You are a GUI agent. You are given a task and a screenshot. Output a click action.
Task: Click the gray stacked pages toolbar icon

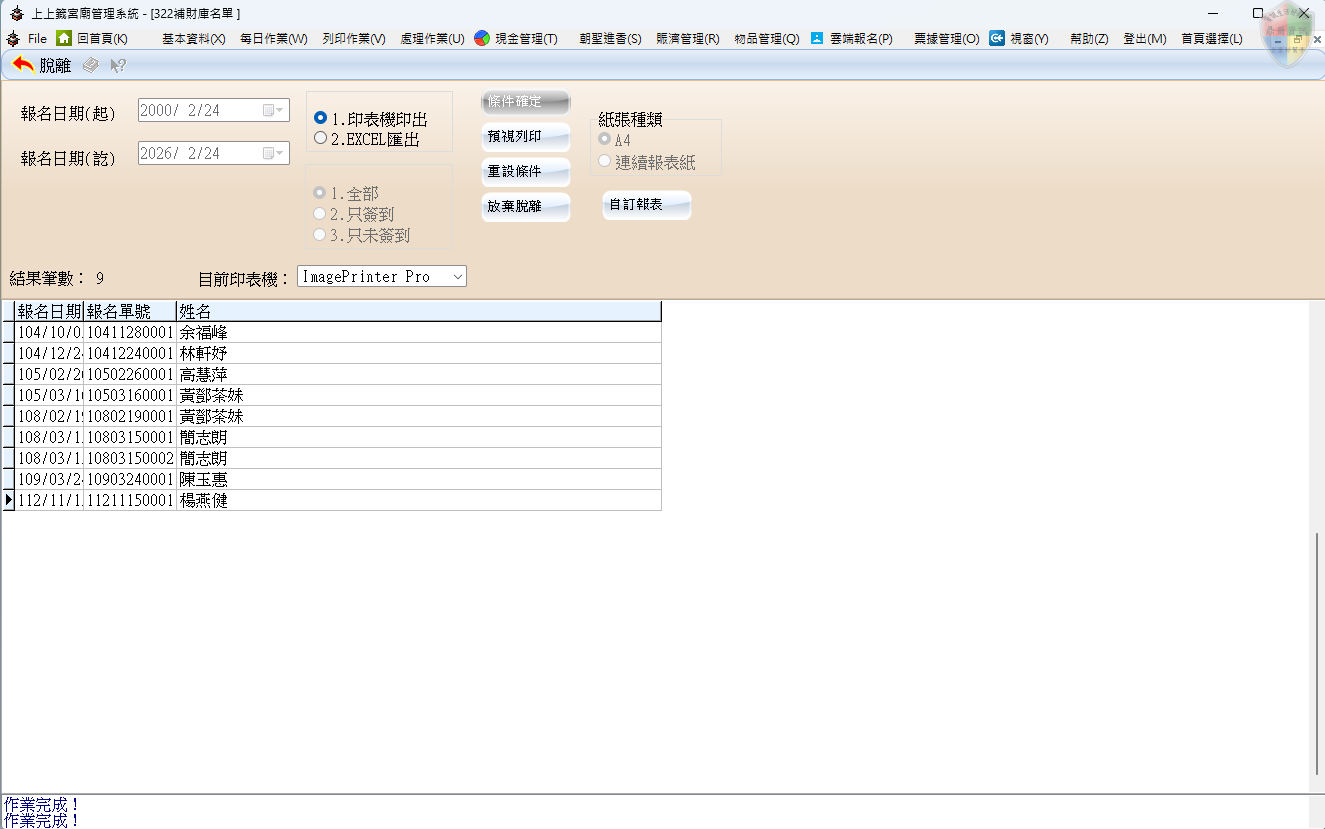pyautogui.click(x=91, y=65)
